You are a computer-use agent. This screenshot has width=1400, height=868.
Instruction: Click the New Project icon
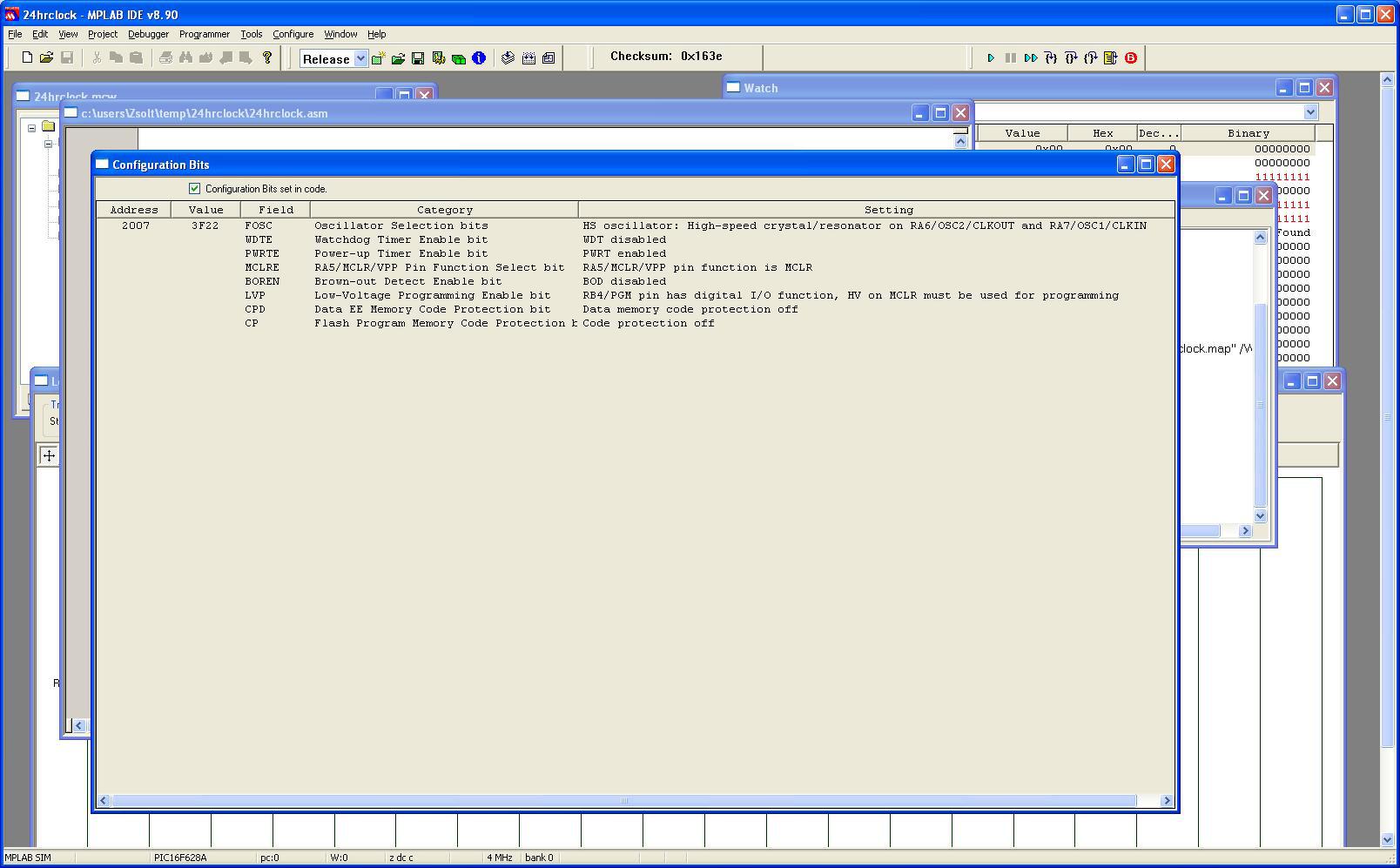(379, 58)
